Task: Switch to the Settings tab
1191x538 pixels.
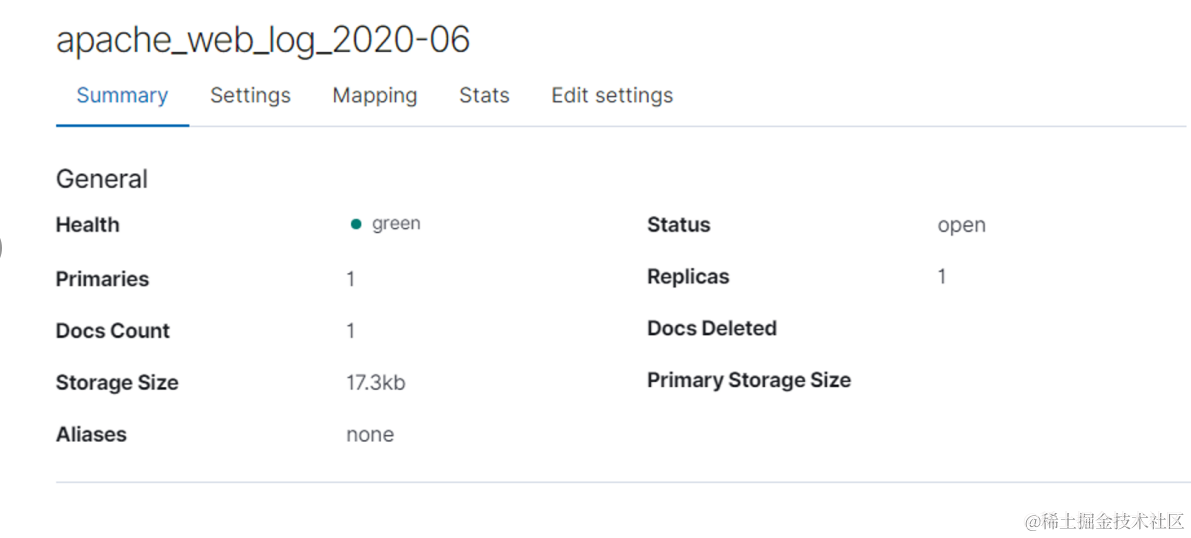Action: pos(250,96)
